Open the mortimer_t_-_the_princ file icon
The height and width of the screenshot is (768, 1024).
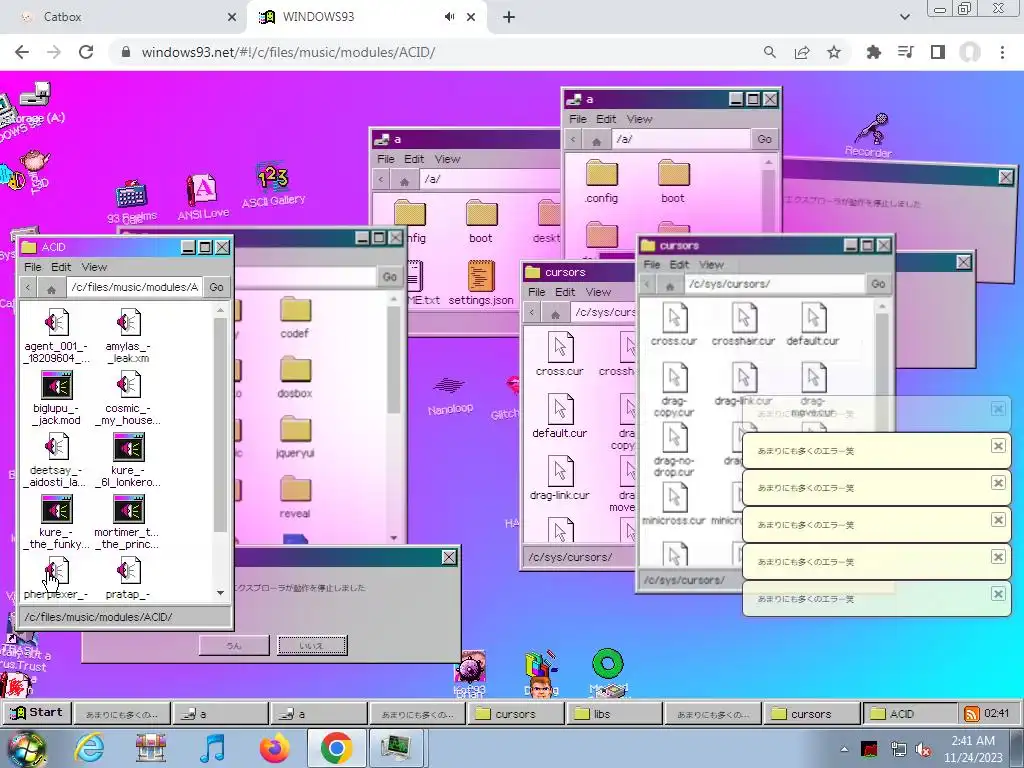click(x=128, y=509)
